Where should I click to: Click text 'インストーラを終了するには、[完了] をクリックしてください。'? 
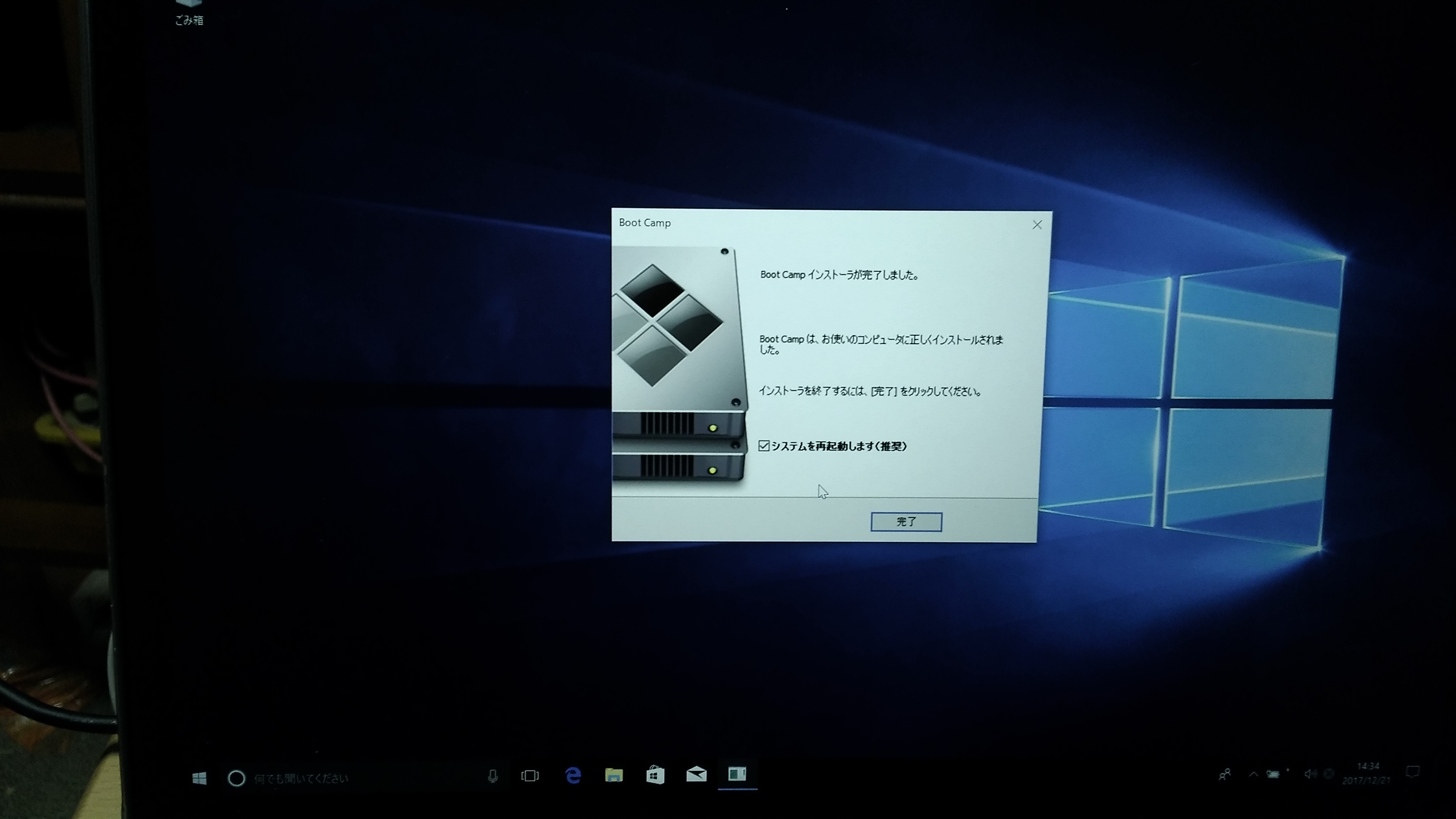click(x=870, y=391)
